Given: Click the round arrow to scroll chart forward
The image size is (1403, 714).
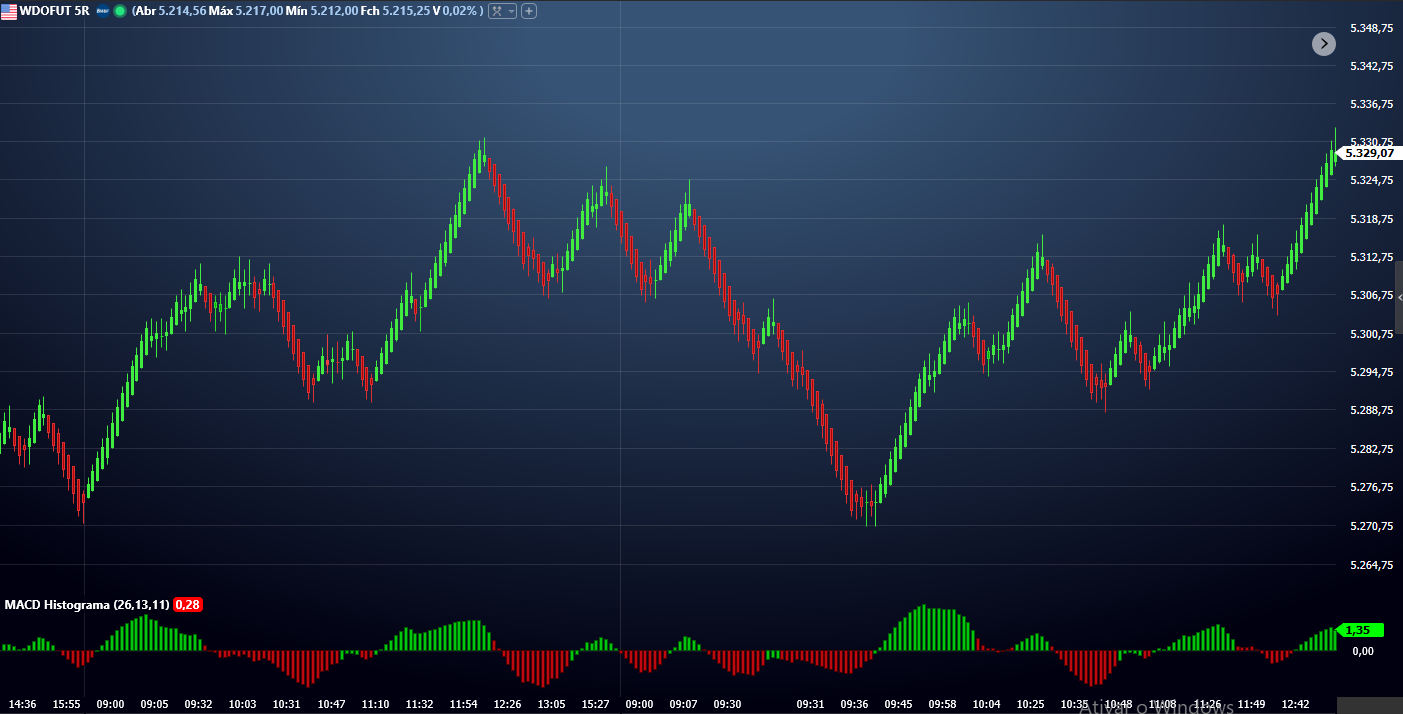Looking at the screenshot, I should point(1324,43).
